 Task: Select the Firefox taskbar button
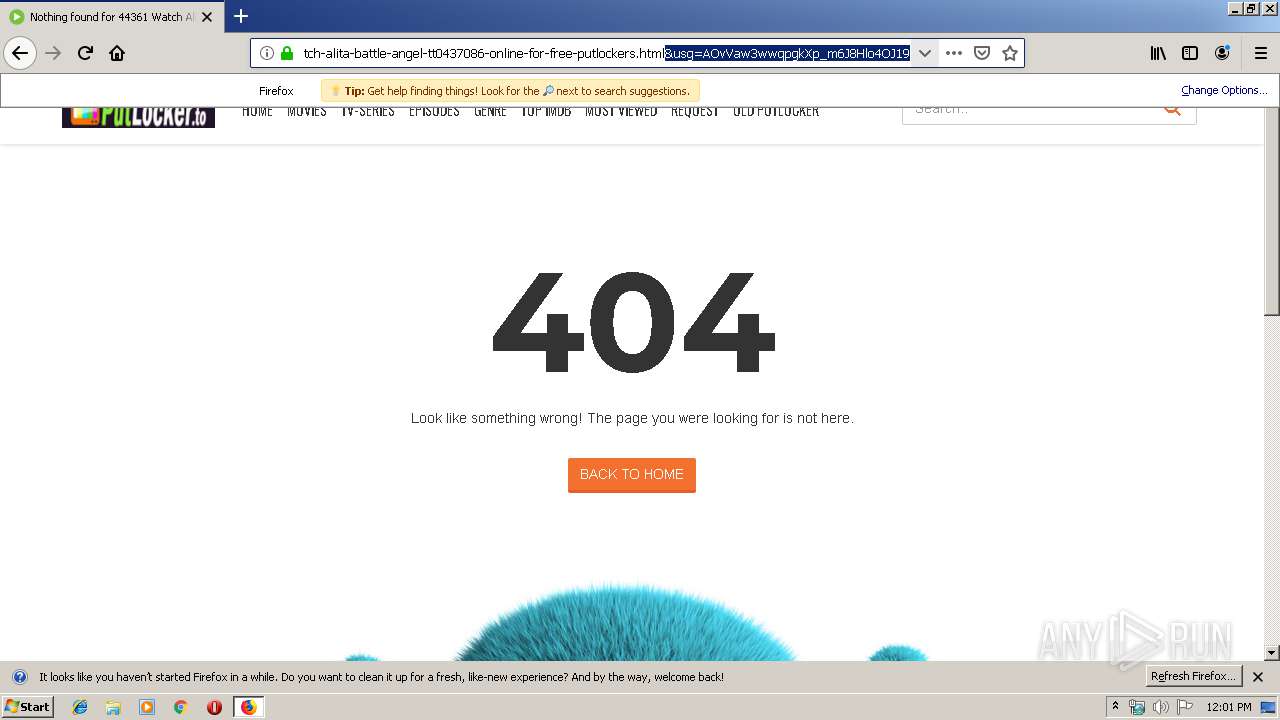point(248,707)
